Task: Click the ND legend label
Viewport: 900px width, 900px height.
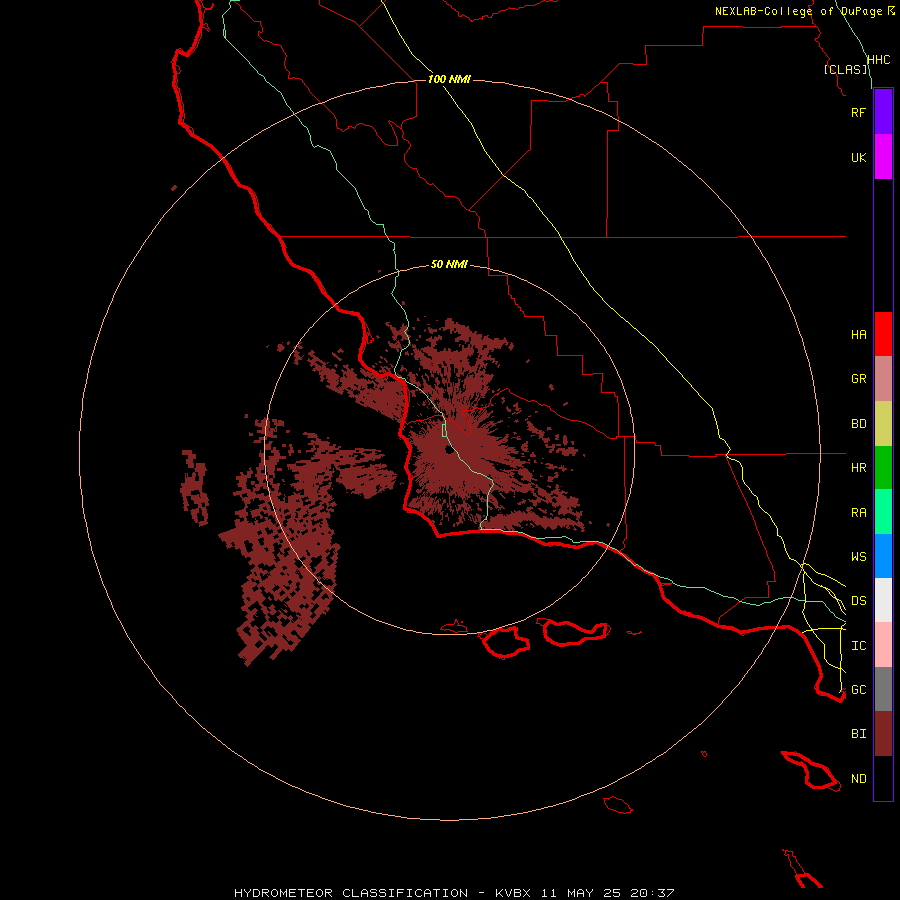Action: click(x=858, y=779)
